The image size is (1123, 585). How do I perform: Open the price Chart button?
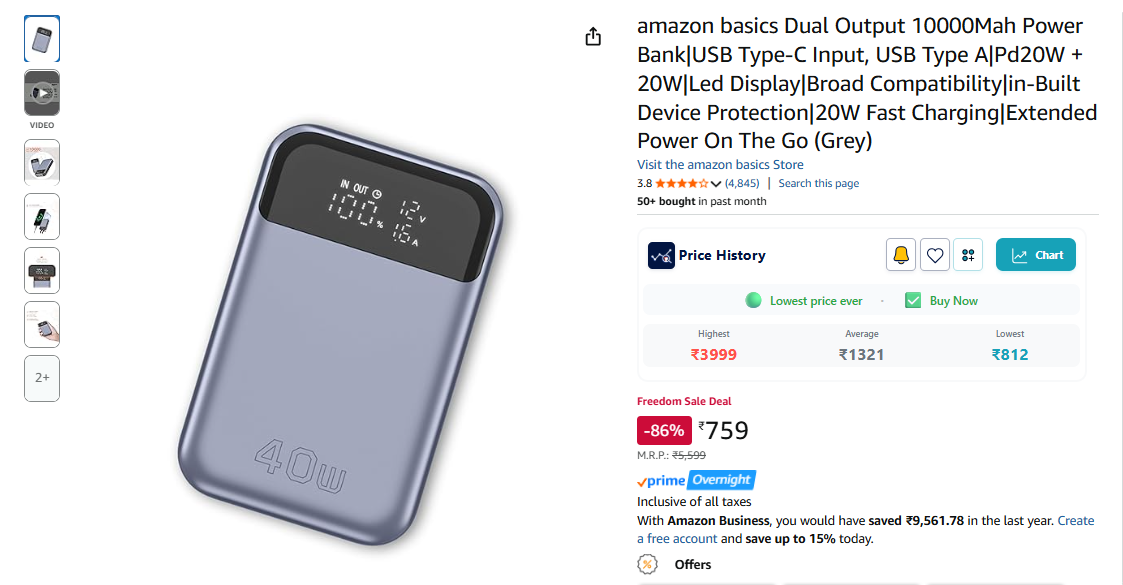[1036, 255]
